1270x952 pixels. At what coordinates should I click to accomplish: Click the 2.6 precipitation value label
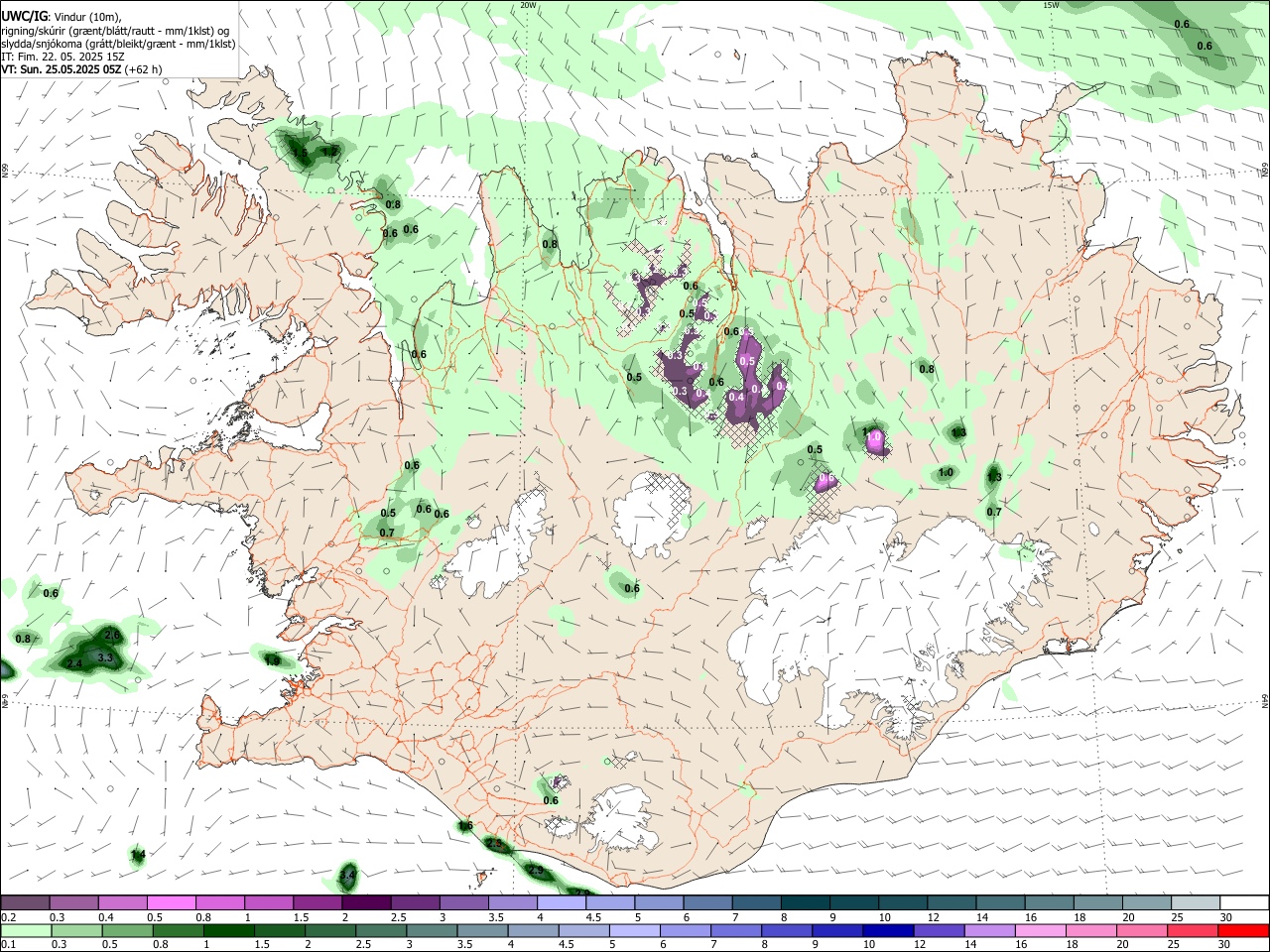click(x=112, y=635)
